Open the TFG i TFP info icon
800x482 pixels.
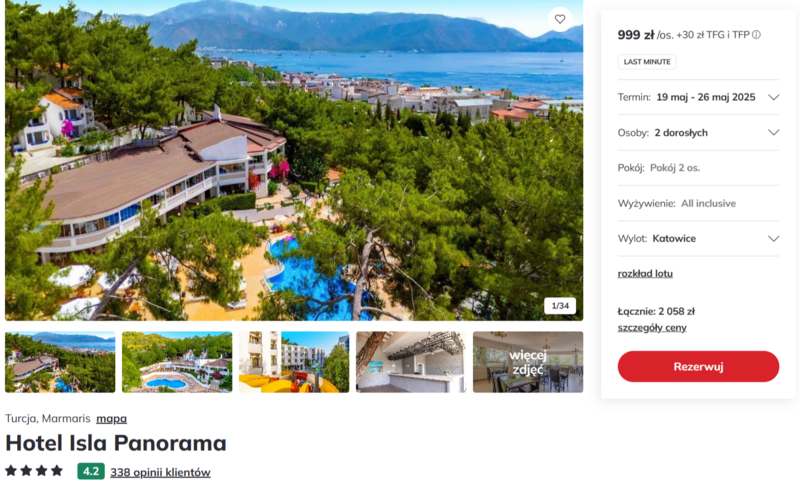tap(756, 35)
